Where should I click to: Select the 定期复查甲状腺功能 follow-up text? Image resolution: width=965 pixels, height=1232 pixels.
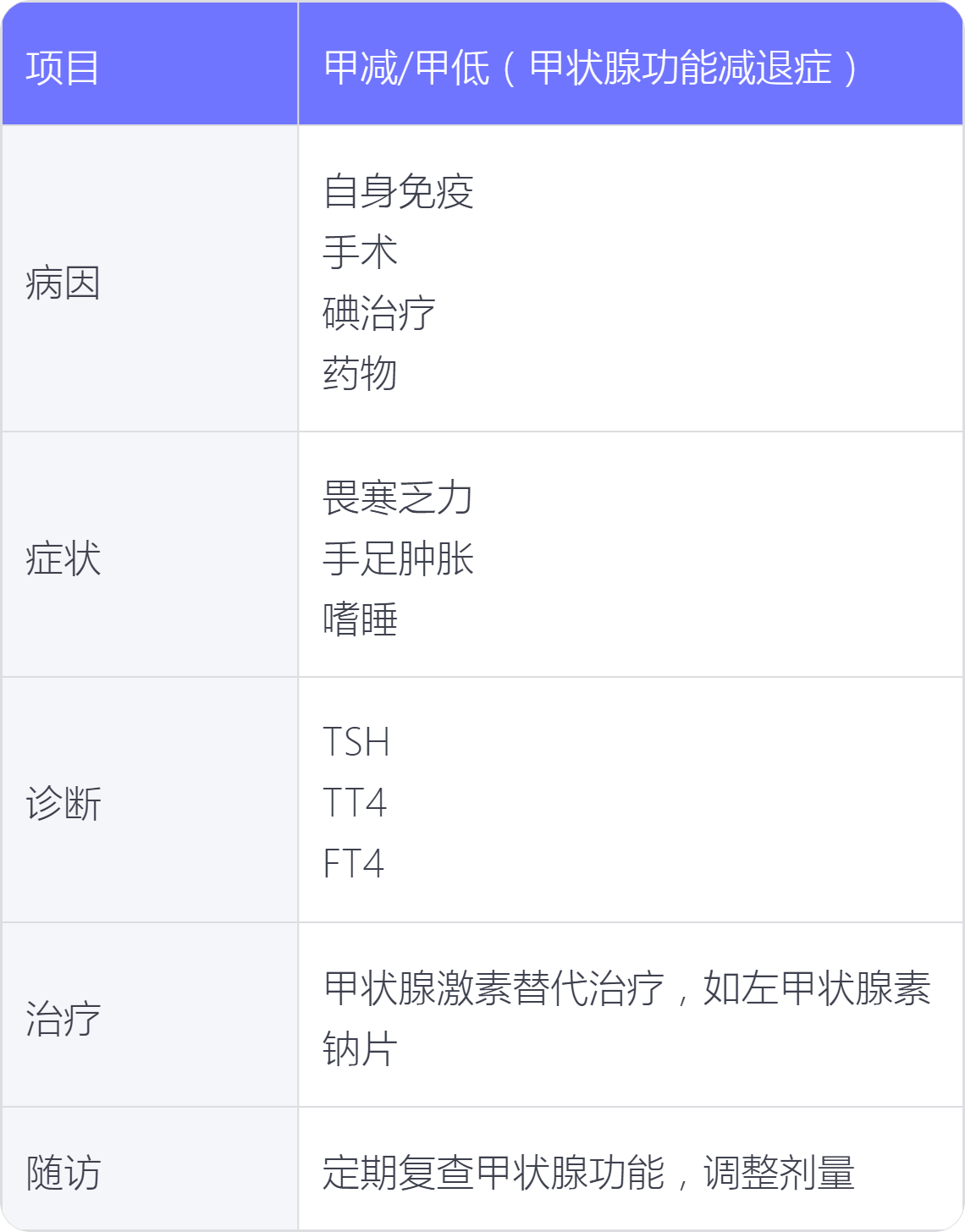494,1173
